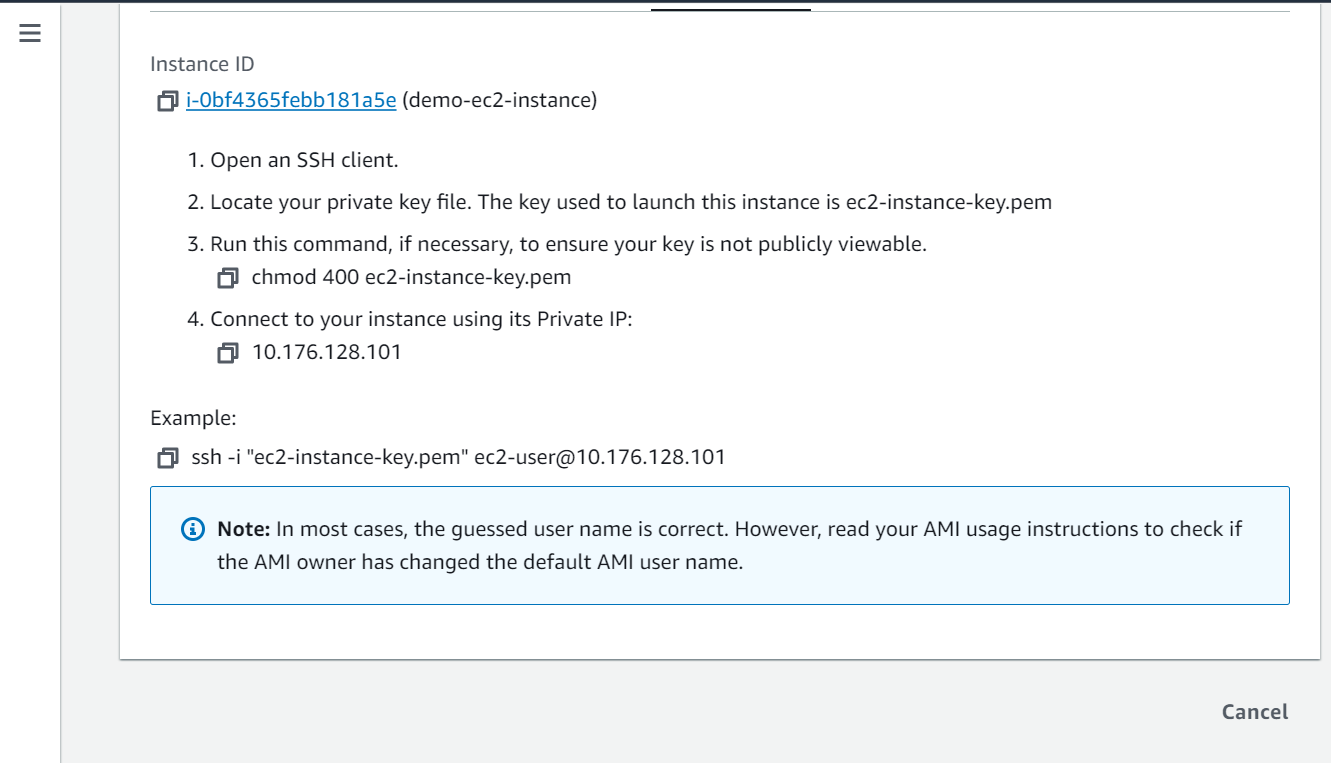Click the chmod 400 ec2-instance-key.pem command text
The image size is (1331, 763).
pos(411,277)
